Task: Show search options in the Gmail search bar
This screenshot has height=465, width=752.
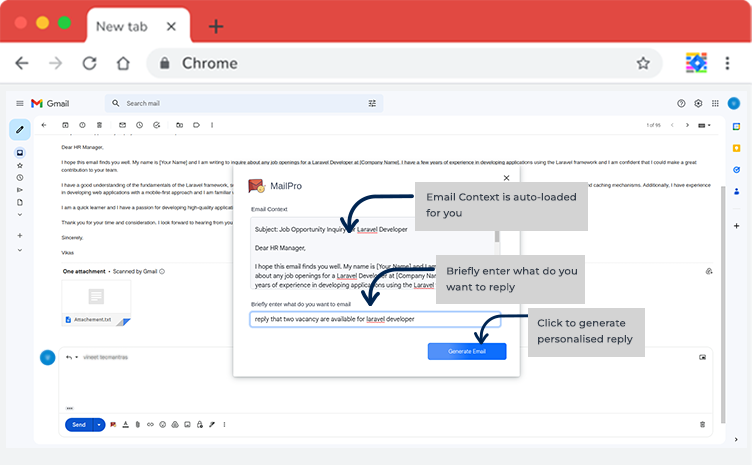Action: pos(373,103)
